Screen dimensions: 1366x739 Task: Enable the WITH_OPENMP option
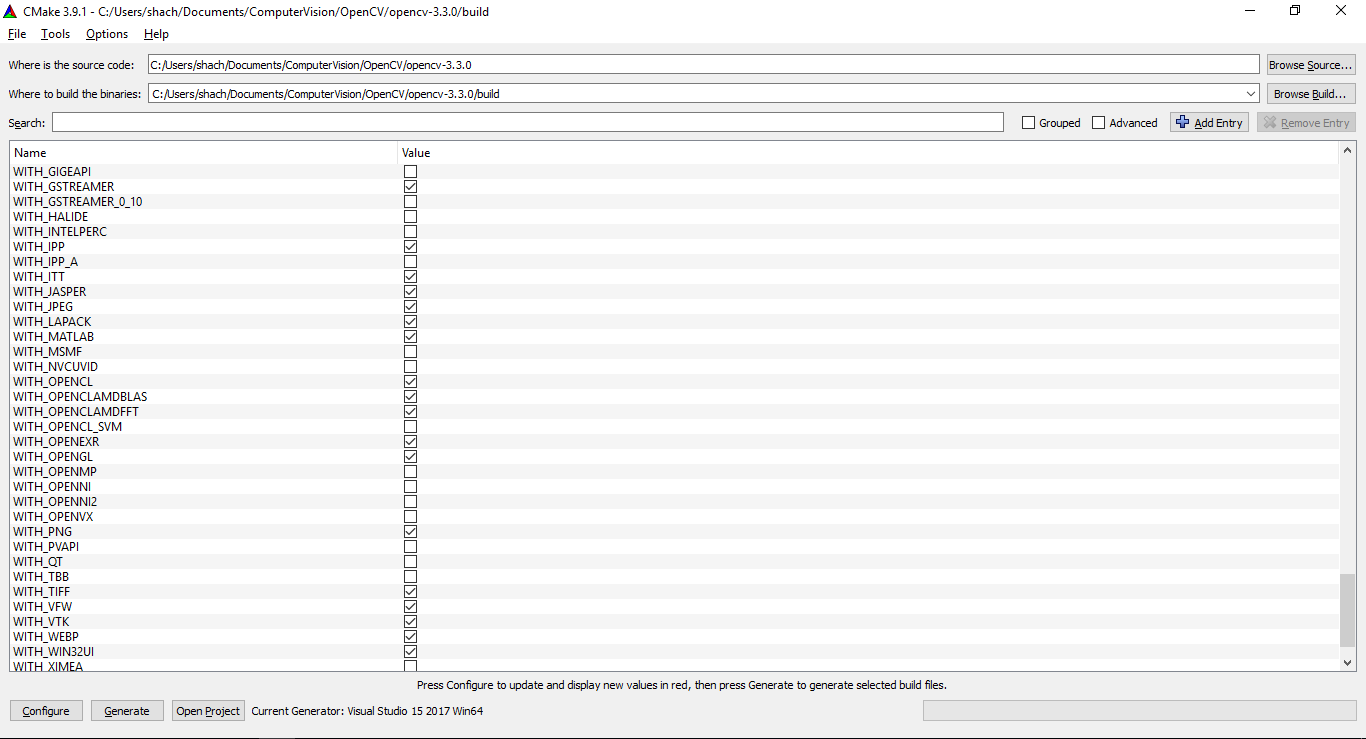point(410,471)
